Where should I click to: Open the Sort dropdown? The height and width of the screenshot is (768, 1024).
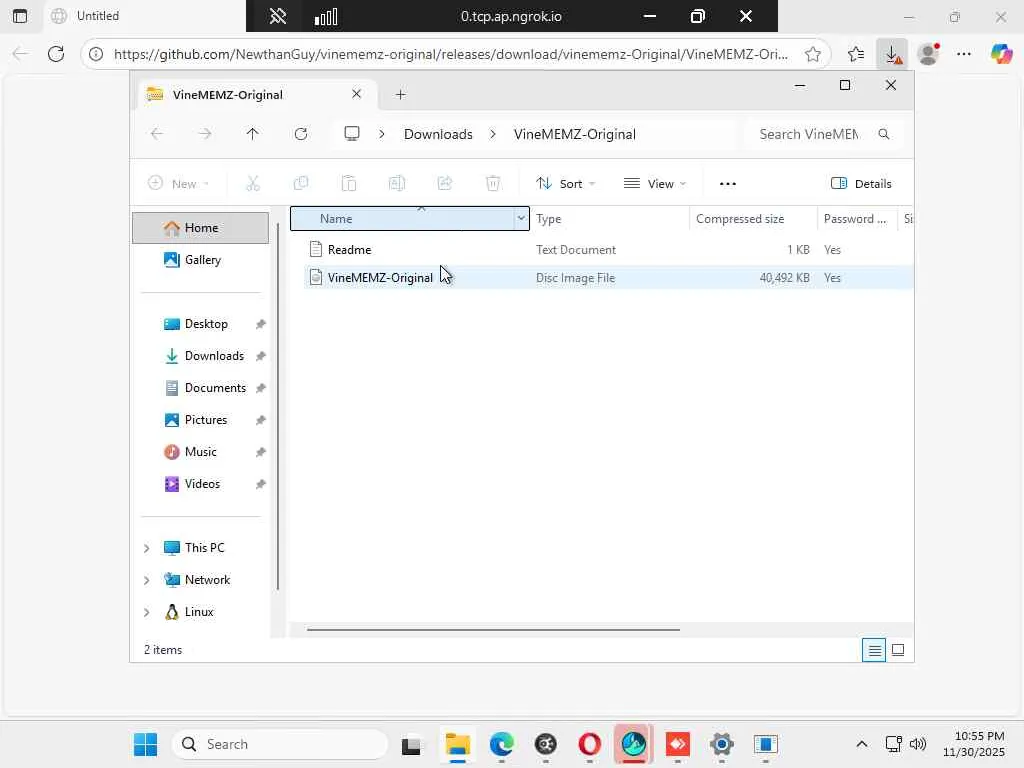click(566, 184)
